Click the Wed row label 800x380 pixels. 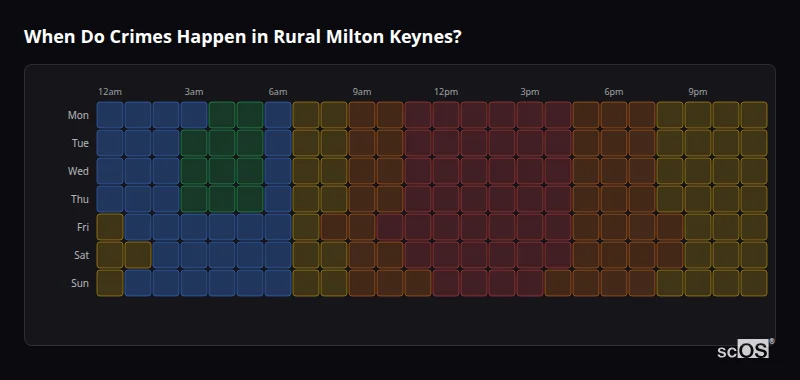tap(78, 171)
